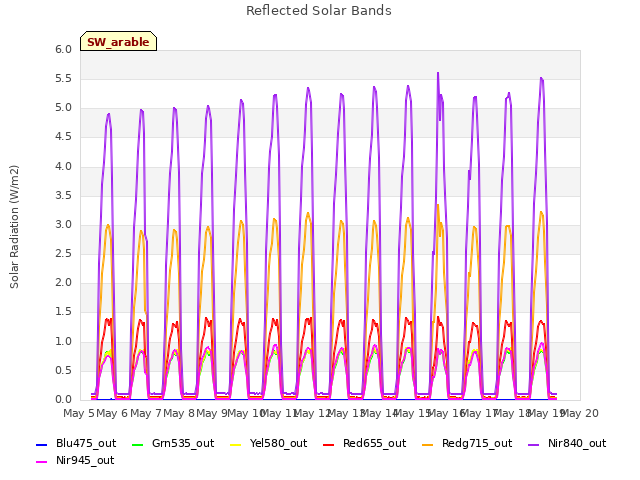This screenshot has width=640, height=480.
Task: Click the magenta Nir945_out legend color marker
Action: click(42, 462)
